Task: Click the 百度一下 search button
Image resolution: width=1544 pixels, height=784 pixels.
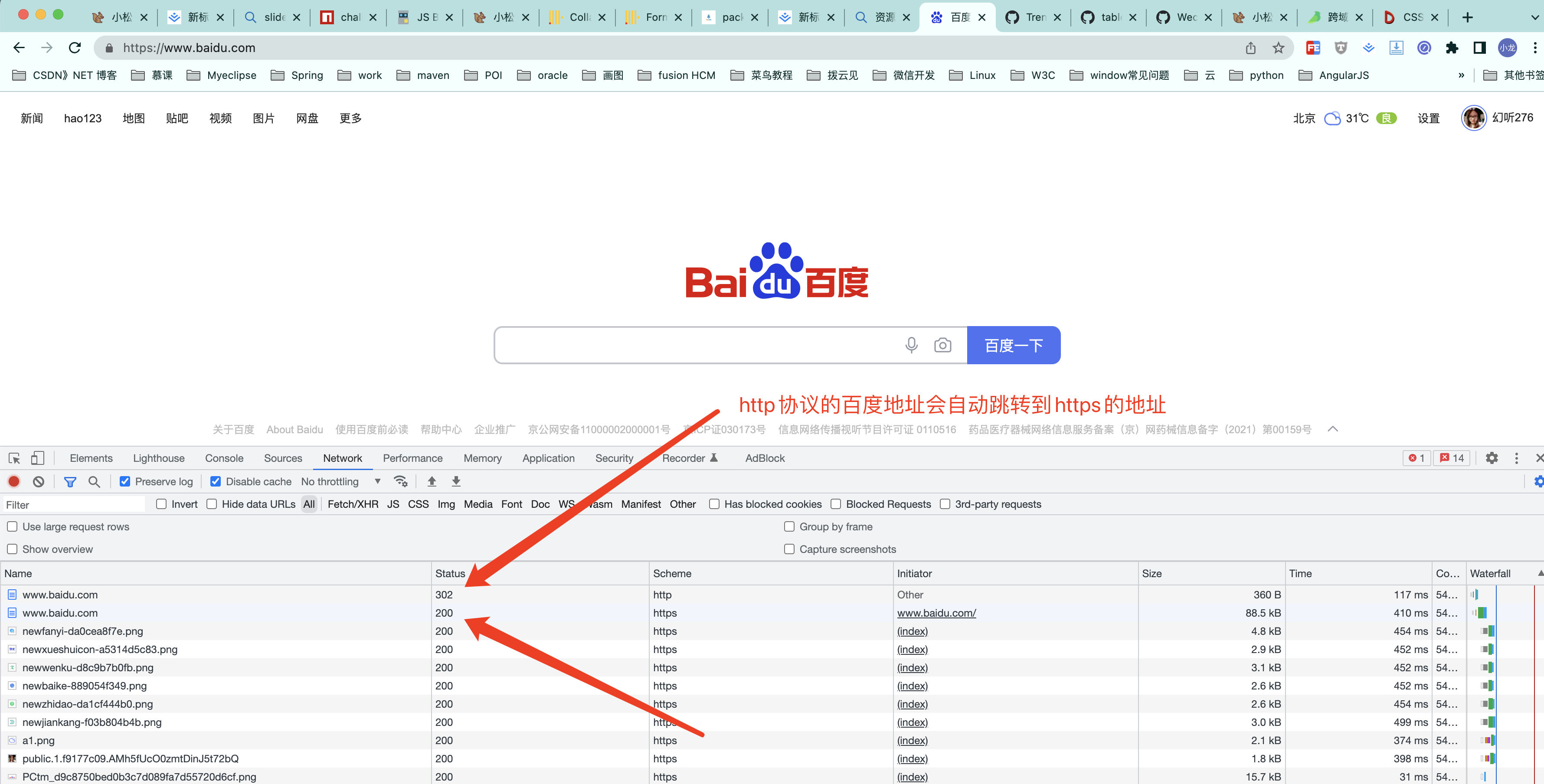Action: coord(1013,345)
